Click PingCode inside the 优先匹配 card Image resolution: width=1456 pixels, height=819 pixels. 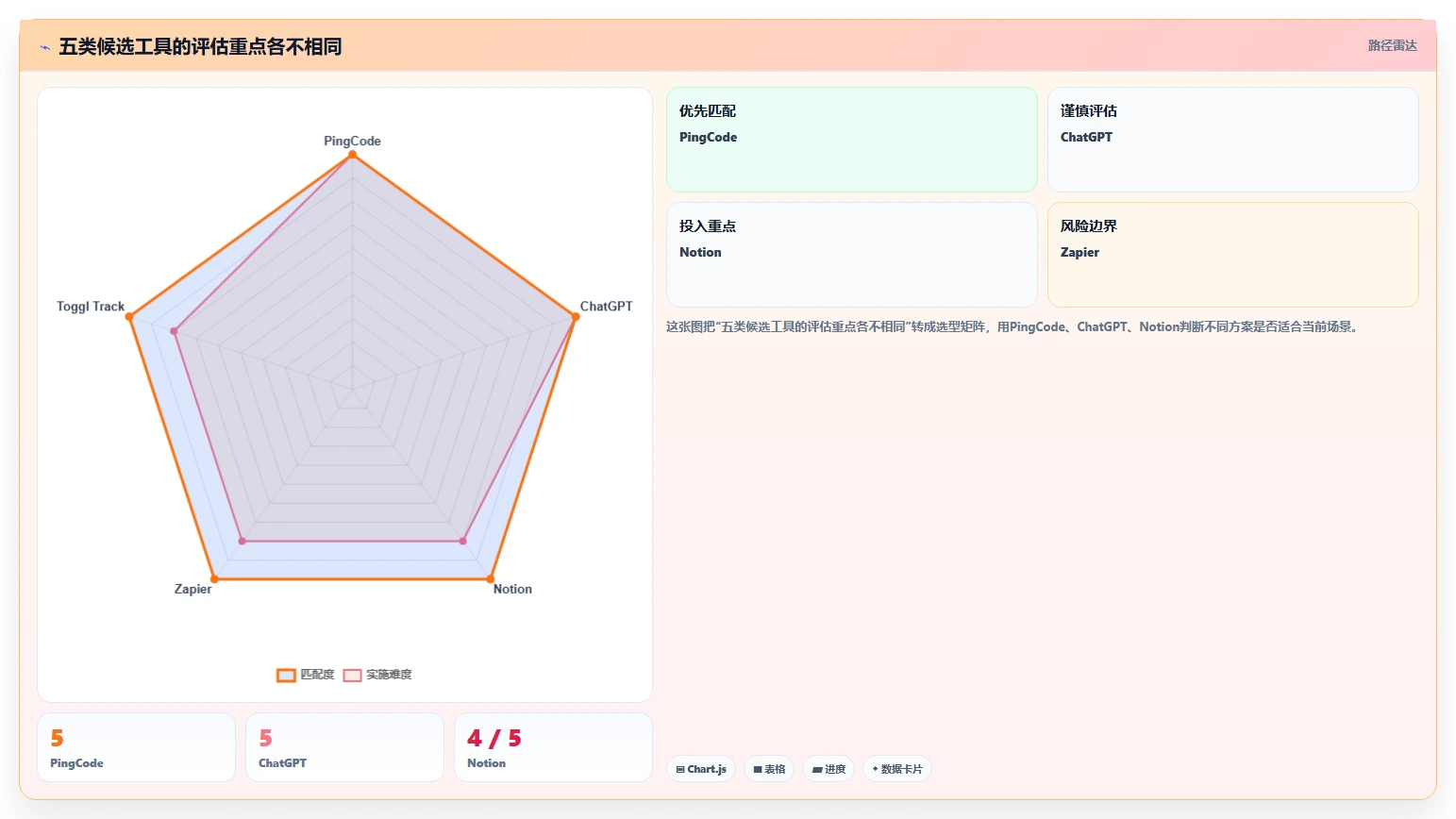[x=708, y=137]
